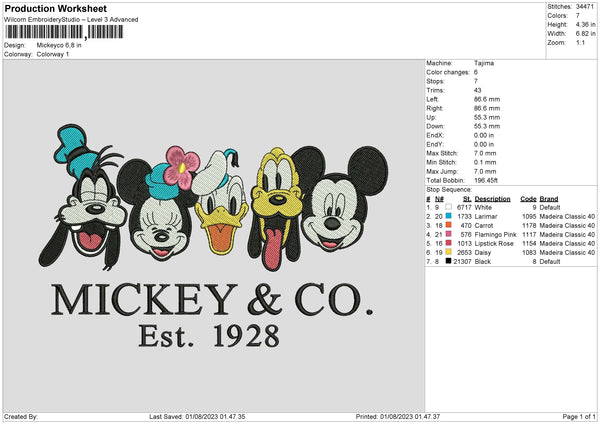Click the Total Bobbin value 196.45ft
This screenshot has height=424, width=600.
pos(486,181)
